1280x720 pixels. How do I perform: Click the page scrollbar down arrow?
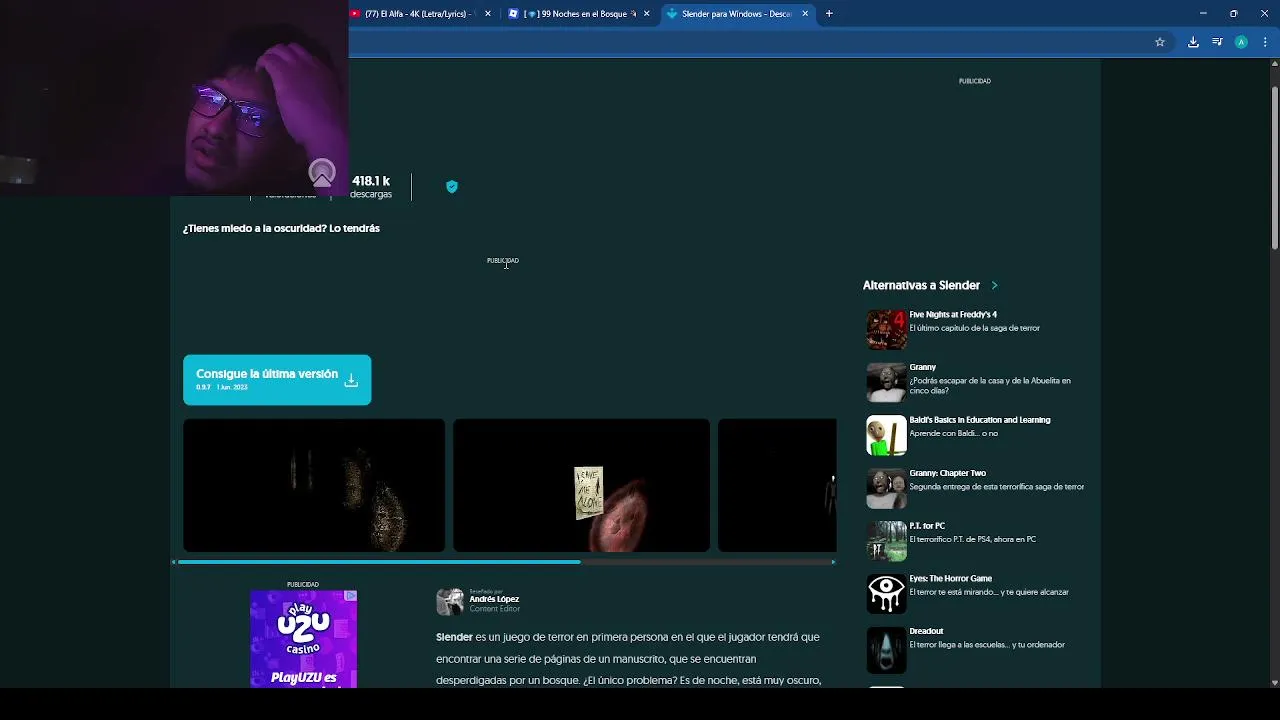coord(1274,682)
